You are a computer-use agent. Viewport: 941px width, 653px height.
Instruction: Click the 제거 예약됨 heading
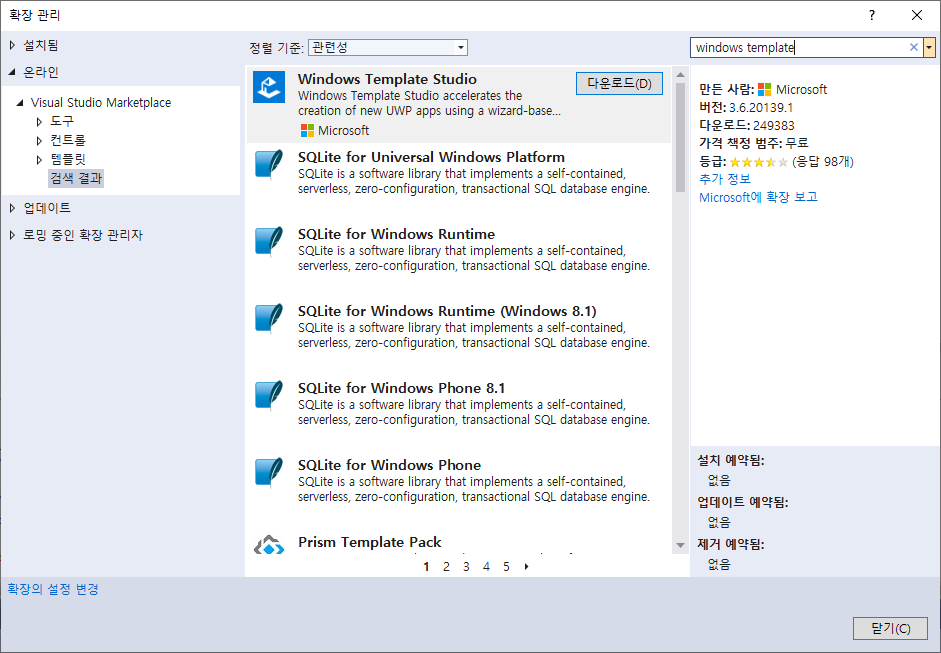731,545
